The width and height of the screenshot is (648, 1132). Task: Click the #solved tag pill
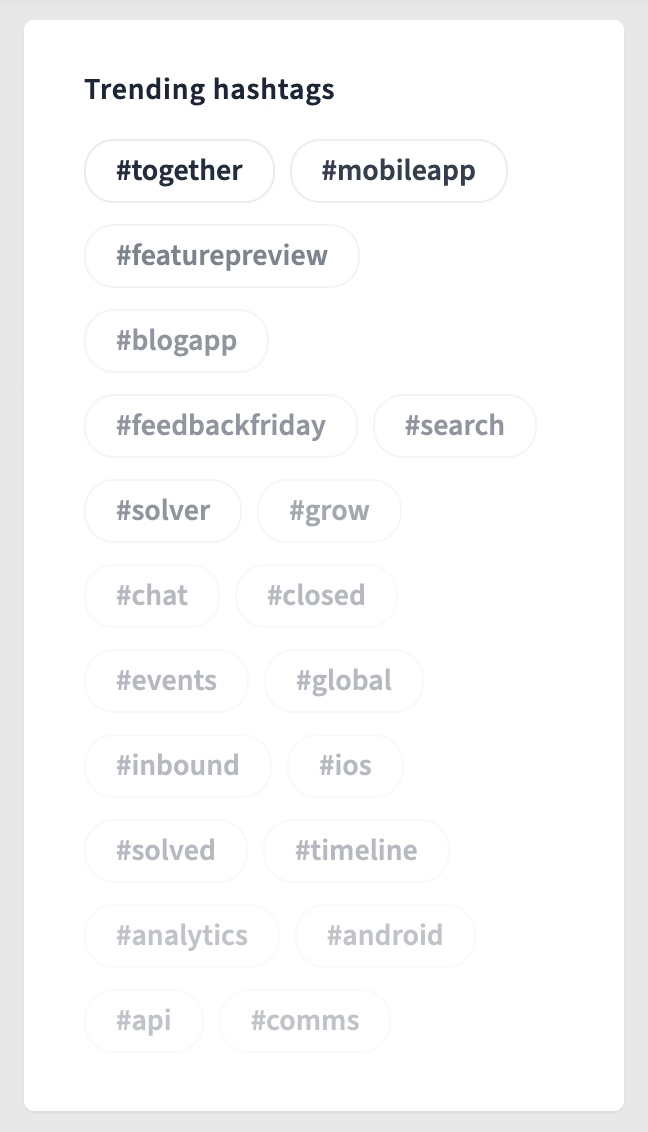pos(166,850)
